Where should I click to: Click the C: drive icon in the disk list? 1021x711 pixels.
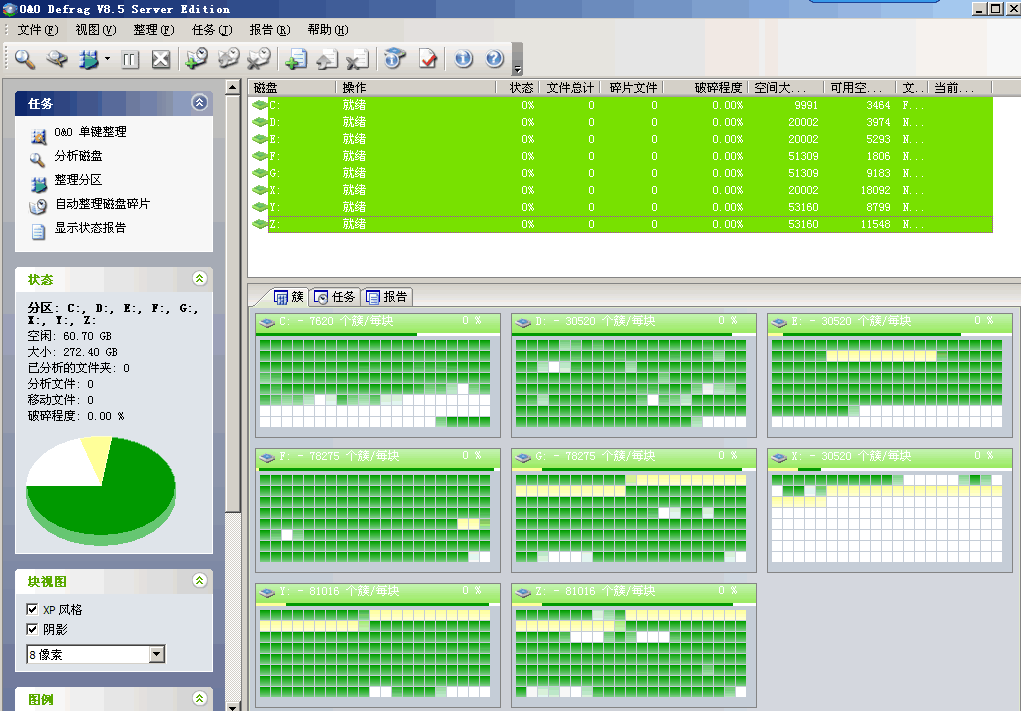[260, 105]
